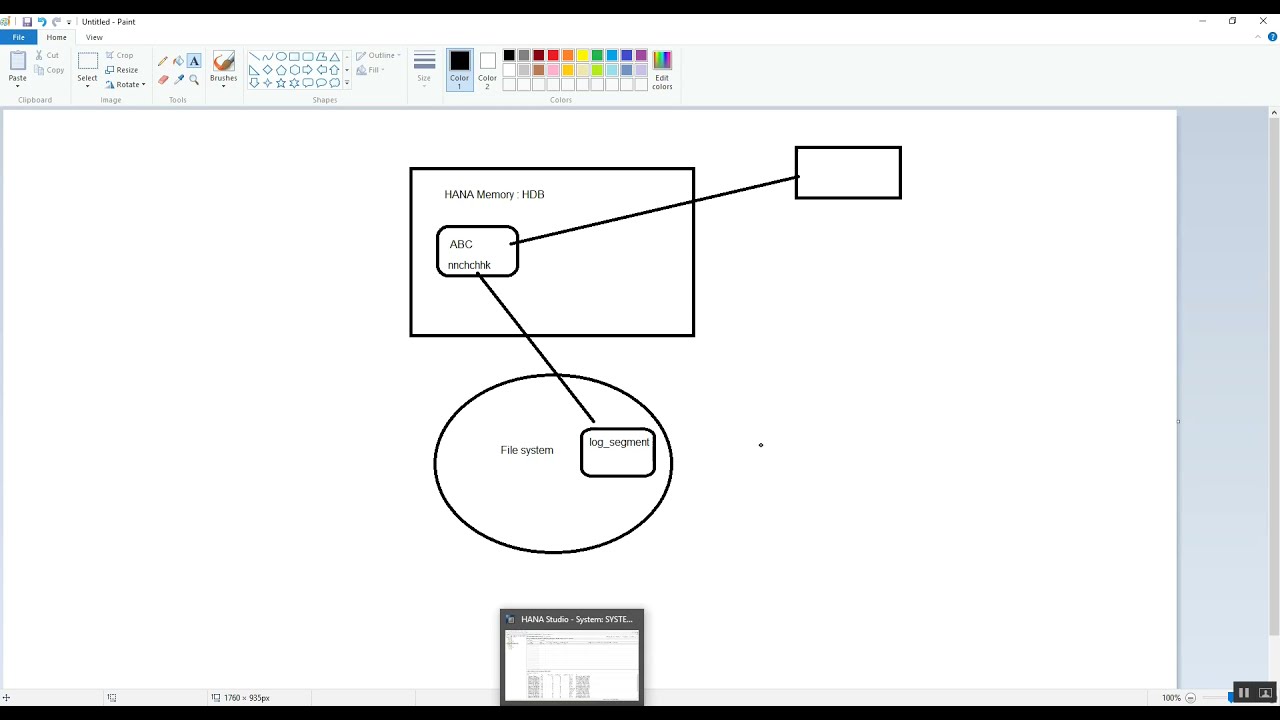Click the Brushes tool icon

(x=224, y=61)
